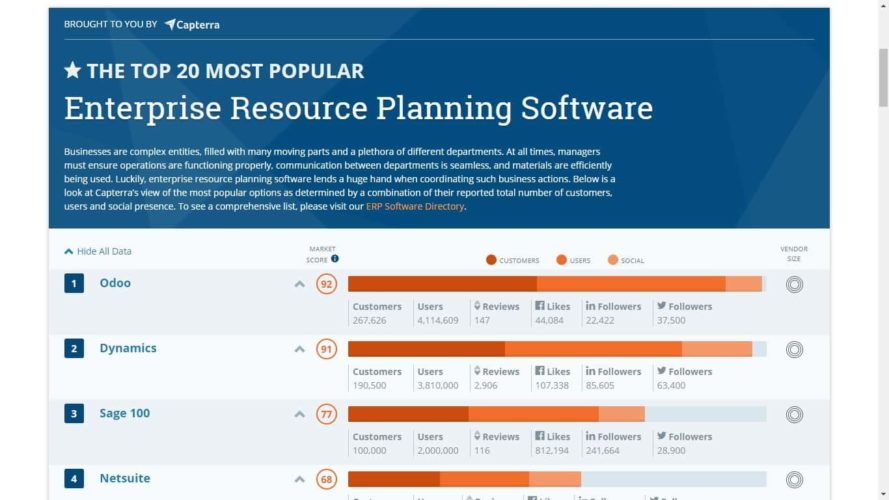The image size is (889, 500).
Task: Open the Odoo product link
Action: click(115, 283)
